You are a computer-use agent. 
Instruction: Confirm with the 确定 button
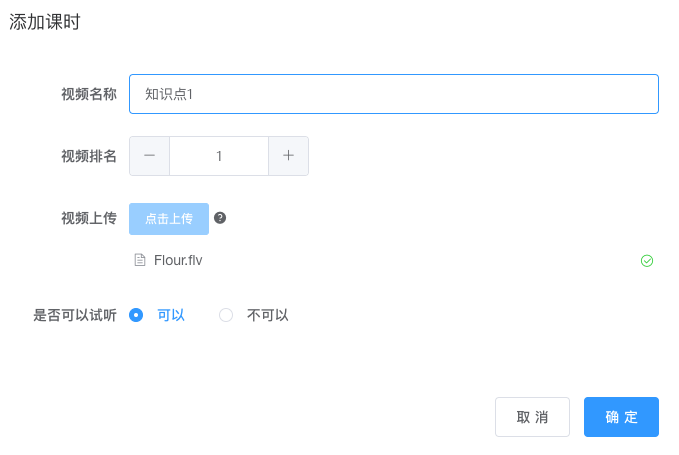click(x=621, y=417)
